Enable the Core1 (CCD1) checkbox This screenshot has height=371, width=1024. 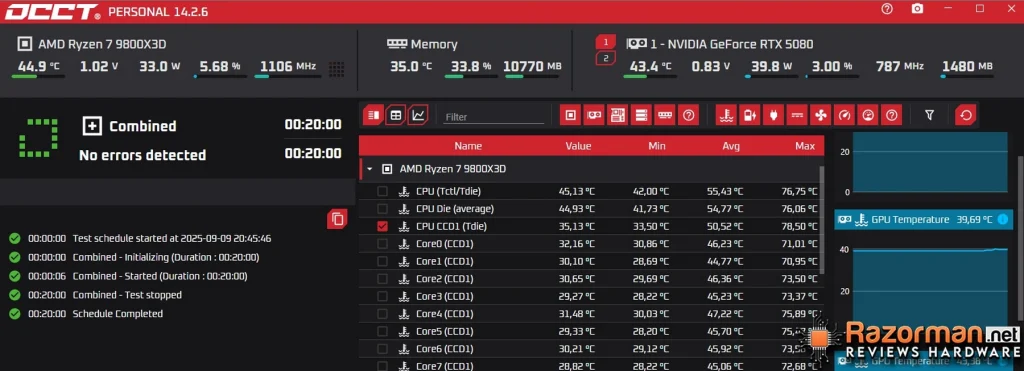(x=383, y=261)
